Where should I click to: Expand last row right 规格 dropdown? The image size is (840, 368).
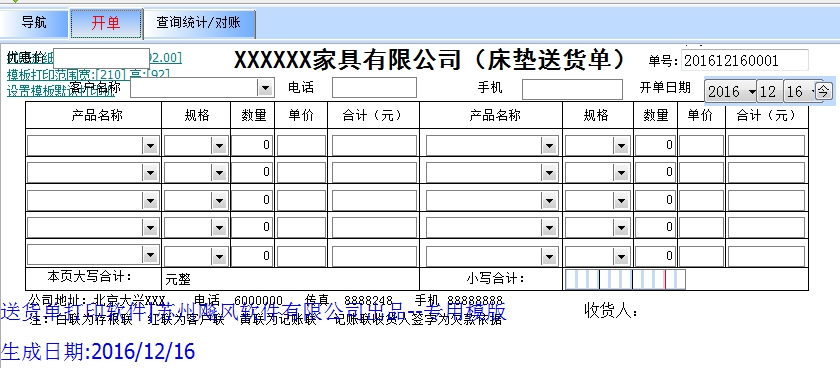[x=621, y=257]
